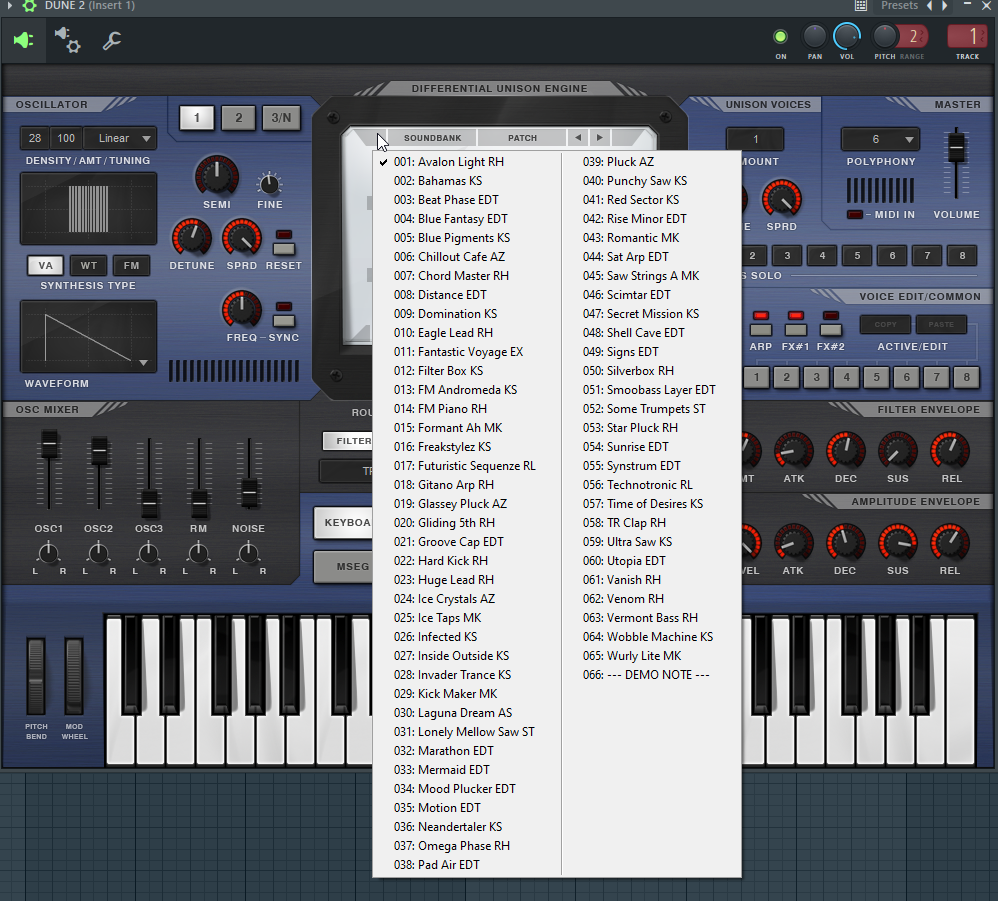Click the NOISE mixer fader
Image resolution: width=998 pixels, height=901 pixels.
[249, 492]
